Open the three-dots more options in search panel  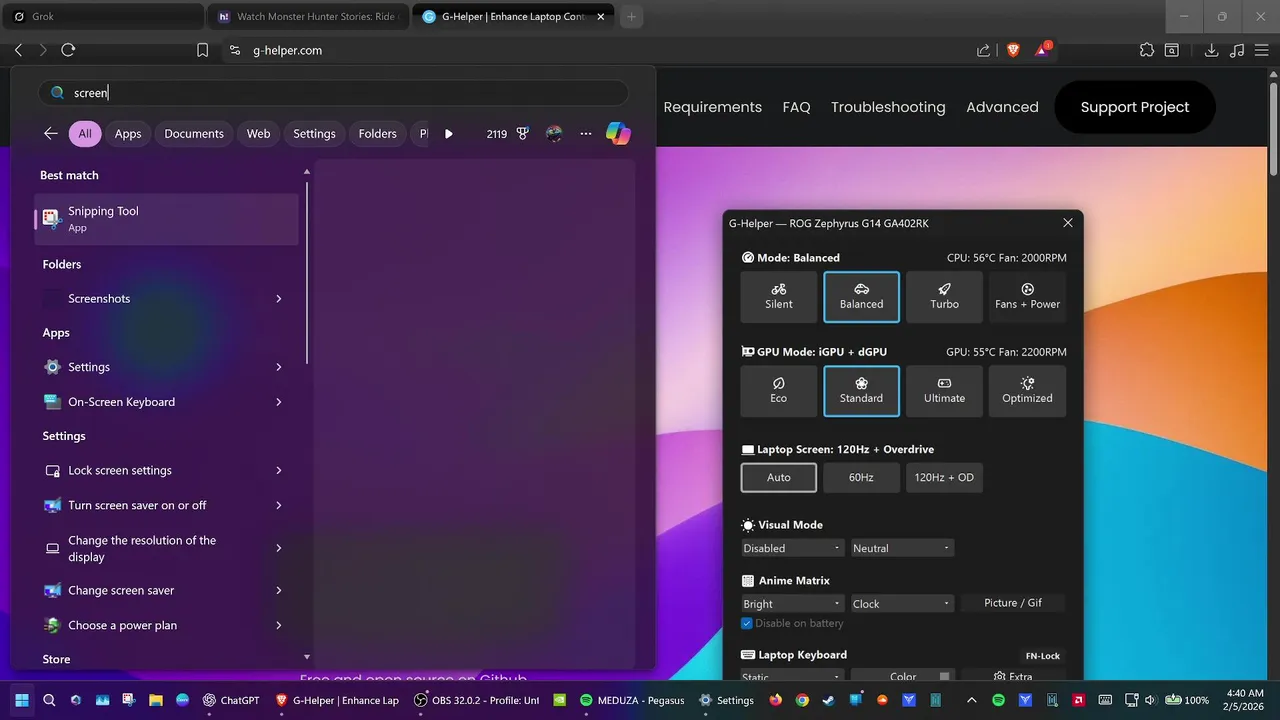pyautogui.click(x=586, y=134)
